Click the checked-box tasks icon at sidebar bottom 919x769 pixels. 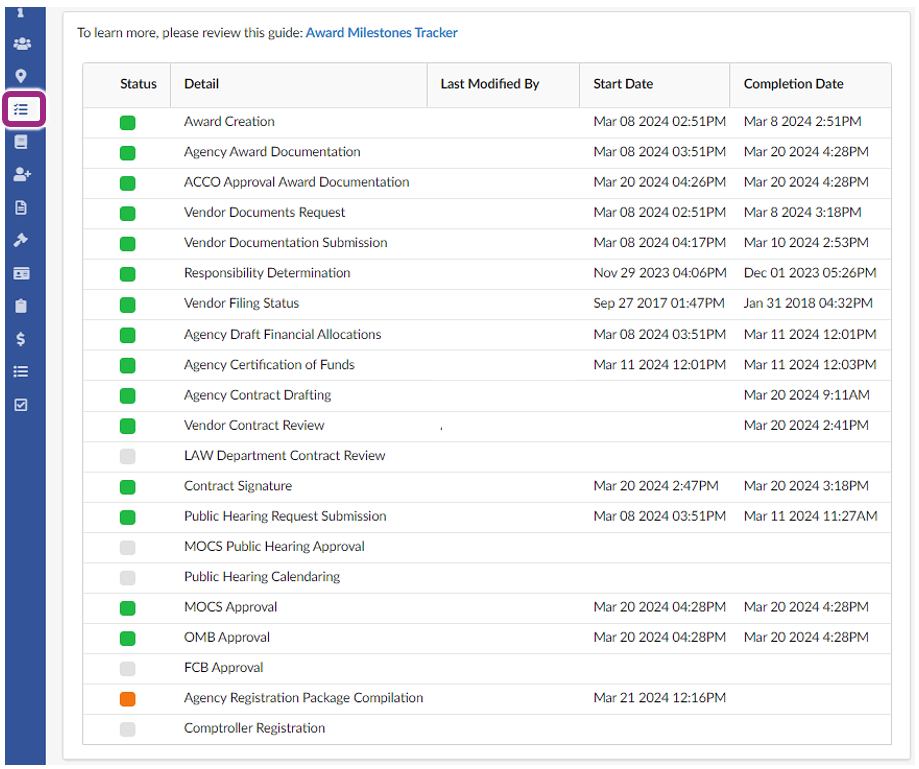click(x=20, y=404)
